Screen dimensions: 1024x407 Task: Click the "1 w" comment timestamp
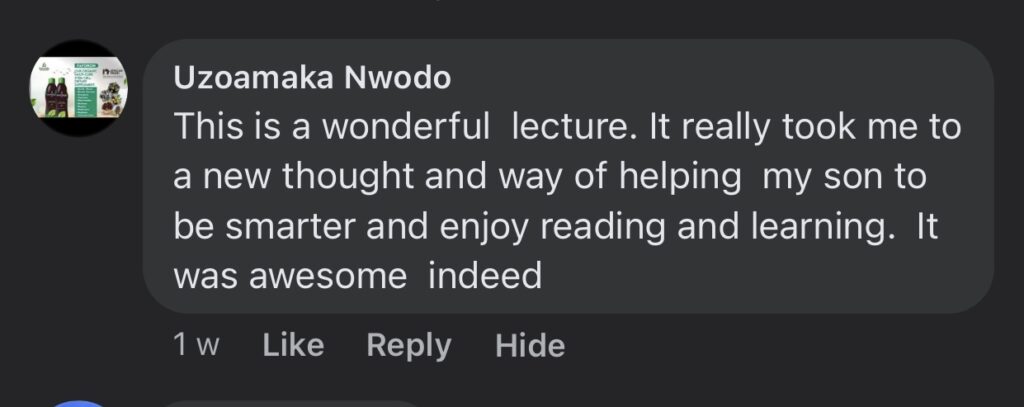pyautogui.click(x=196, y=346)
